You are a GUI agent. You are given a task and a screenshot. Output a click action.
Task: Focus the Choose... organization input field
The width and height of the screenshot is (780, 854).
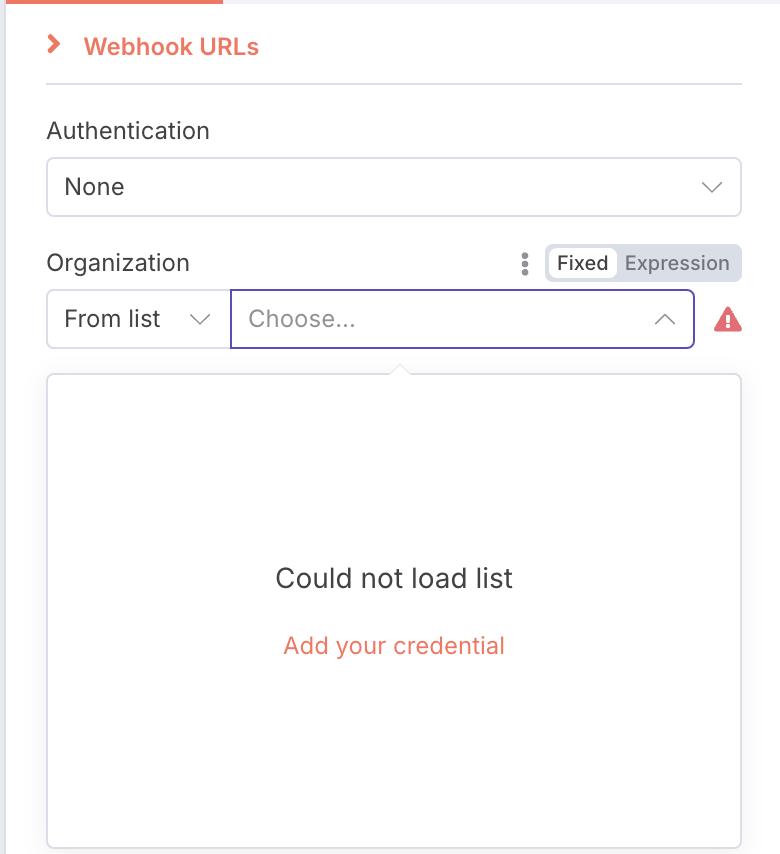coord(462,319)
